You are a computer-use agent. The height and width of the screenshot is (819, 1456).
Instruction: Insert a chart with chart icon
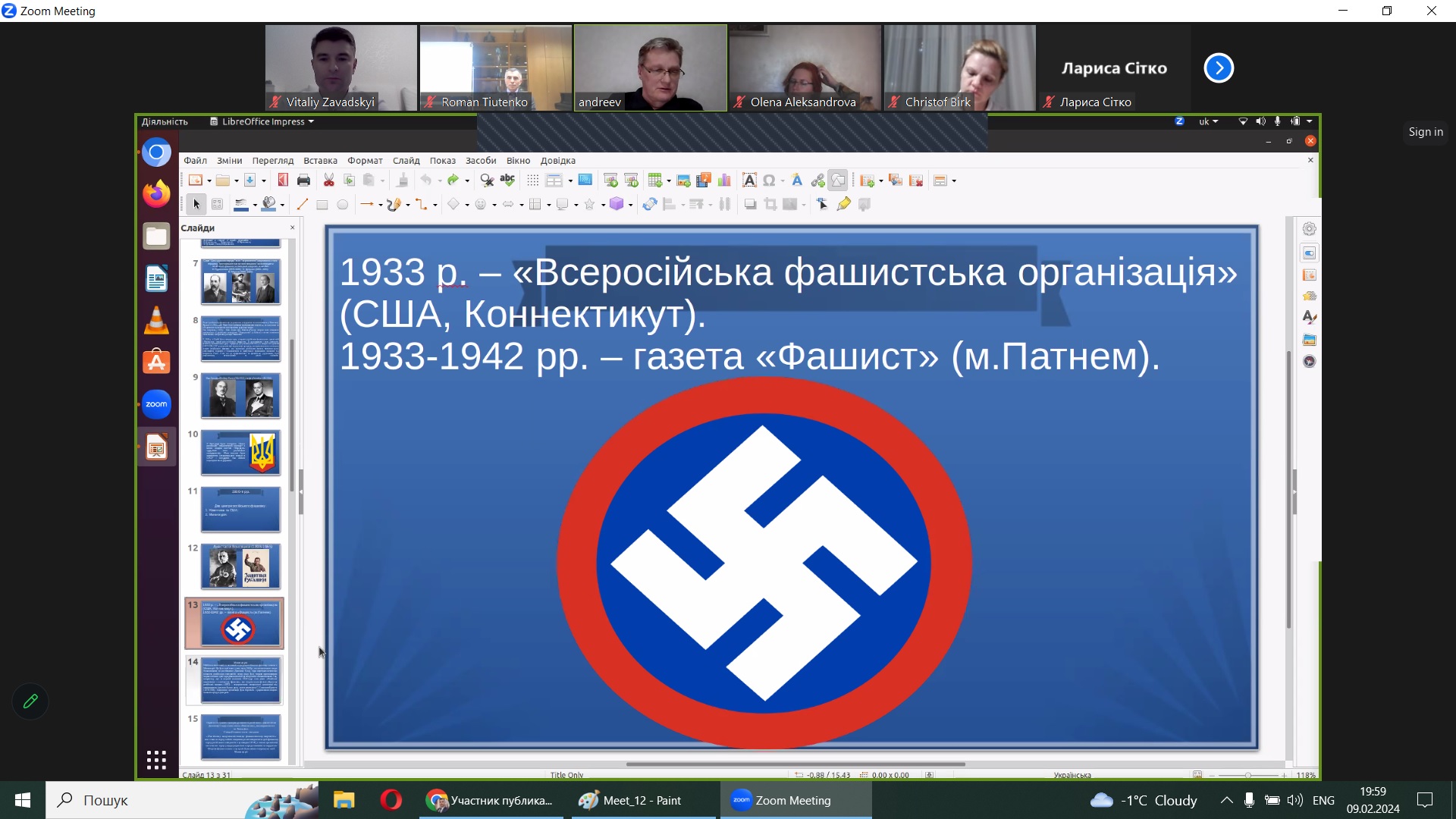pyautogui.click(x=724, y=180)
